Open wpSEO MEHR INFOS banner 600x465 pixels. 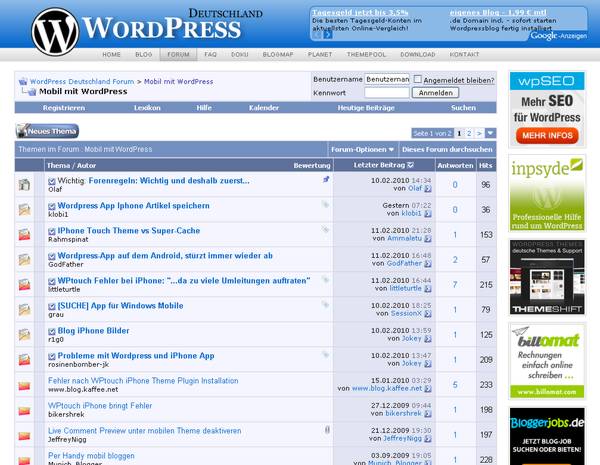click(x=547, y=135)
